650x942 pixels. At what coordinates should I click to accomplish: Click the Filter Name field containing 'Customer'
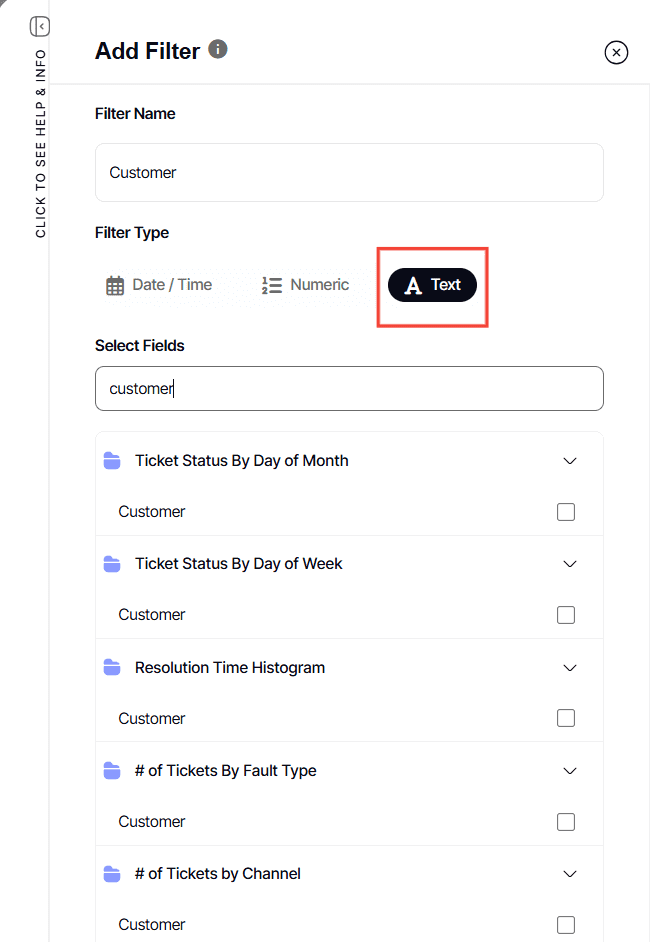point(349,172)
